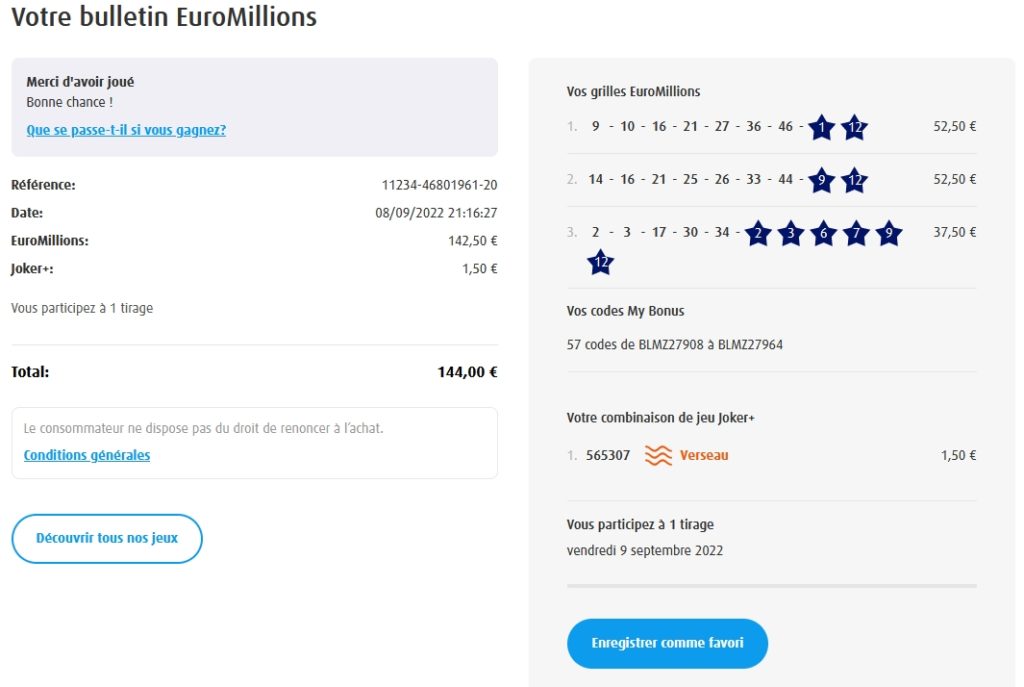Click the Verseau zodiac label
1024x687 pixels.
point(704,455)
